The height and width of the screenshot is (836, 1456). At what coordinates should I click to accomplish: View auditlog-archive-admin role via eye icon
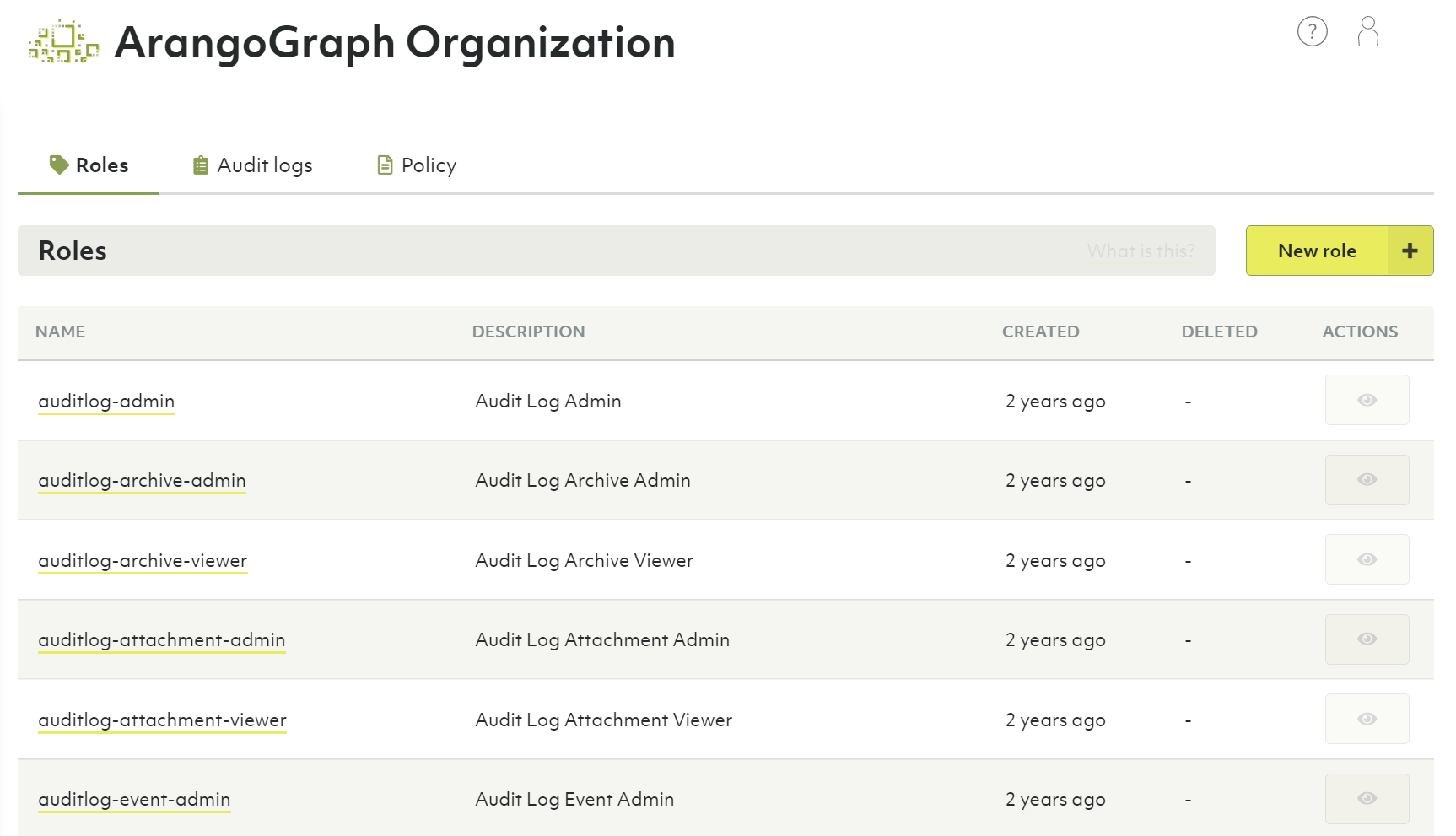(1367, 479)
